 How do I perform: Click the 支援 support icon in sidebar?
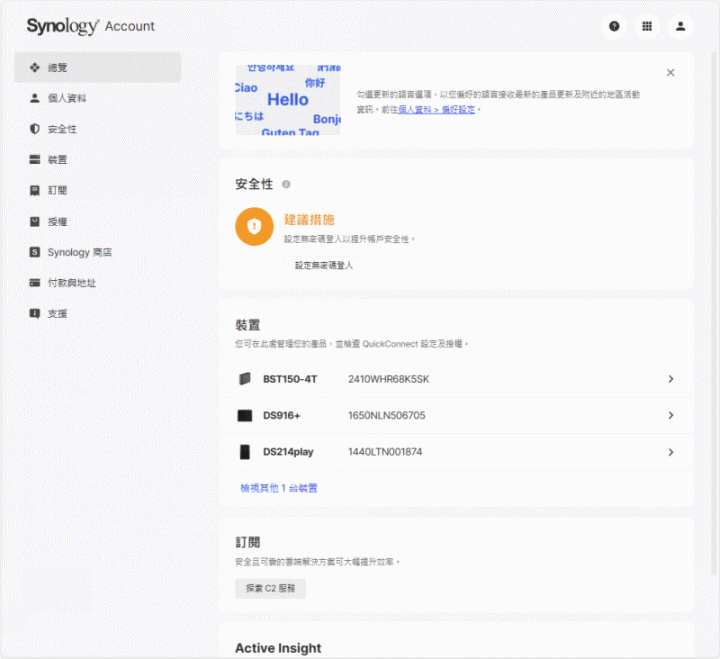35,313
